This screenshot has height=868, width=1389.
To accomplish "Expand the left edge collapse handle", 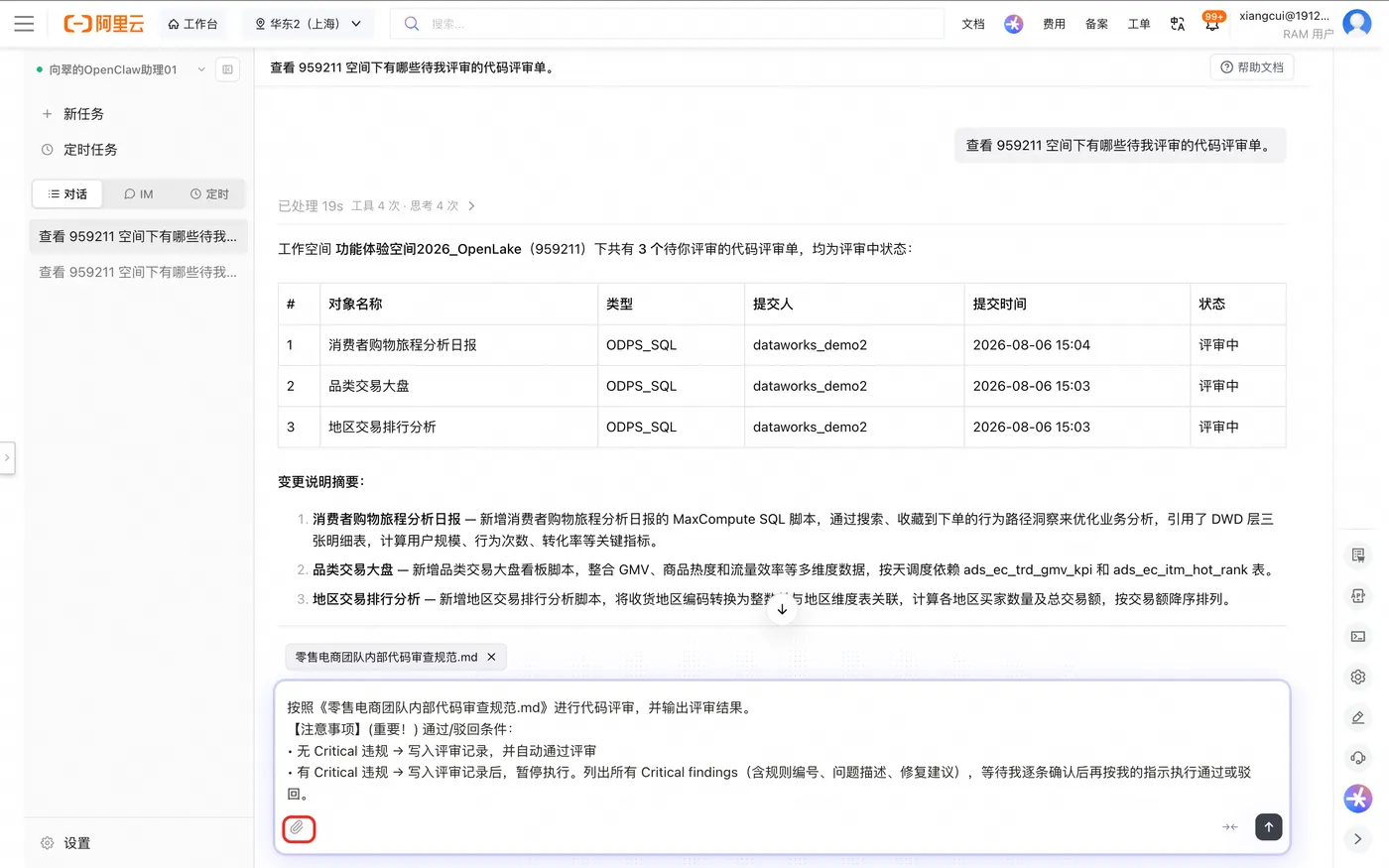I will click(7, 457).
